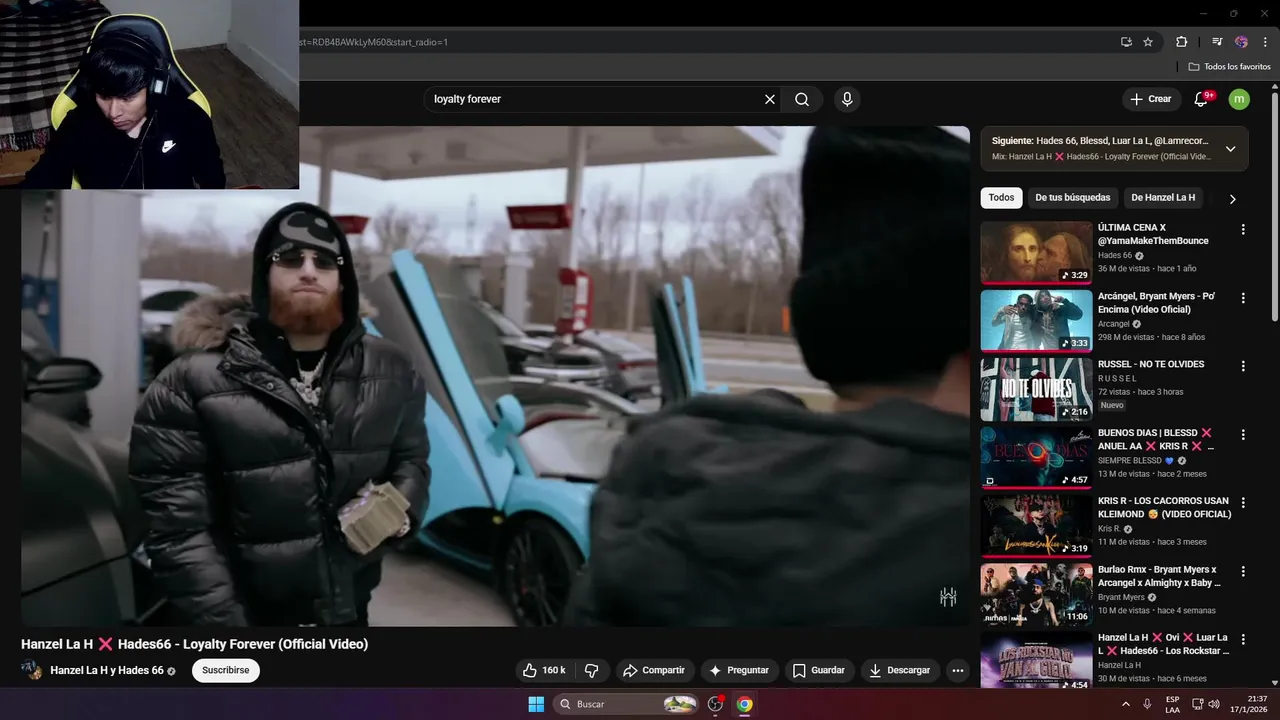Image resolution: width=1280 pixels, height=720 pixels.
Task: Click the video player to pause
Action: 495,376
